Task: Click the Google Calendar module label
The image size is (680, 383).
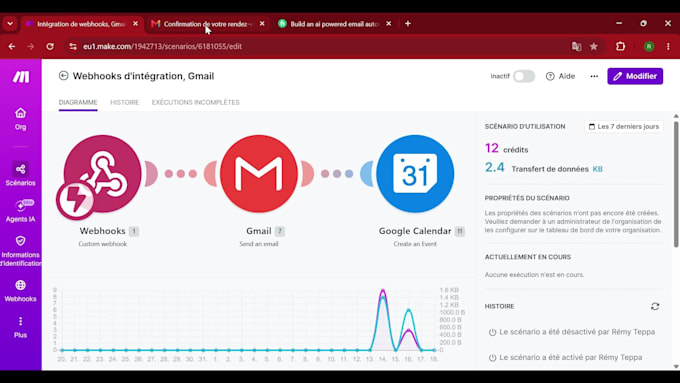Action: coord(415,231)
